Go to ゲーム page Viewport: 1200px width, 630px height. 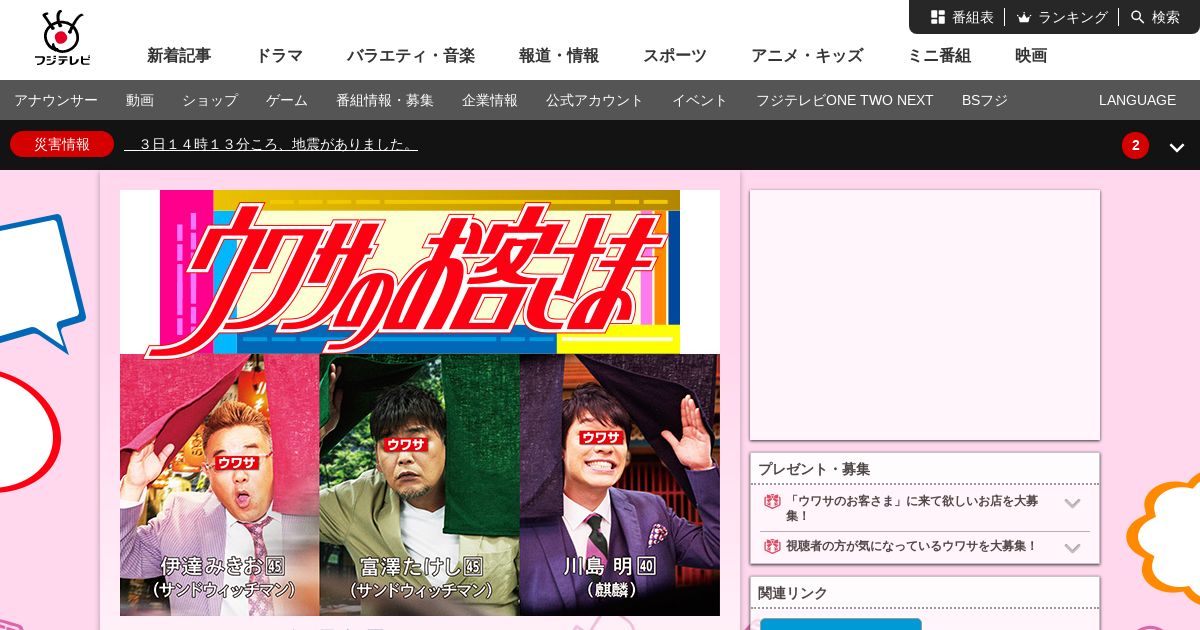click(287, 100)
